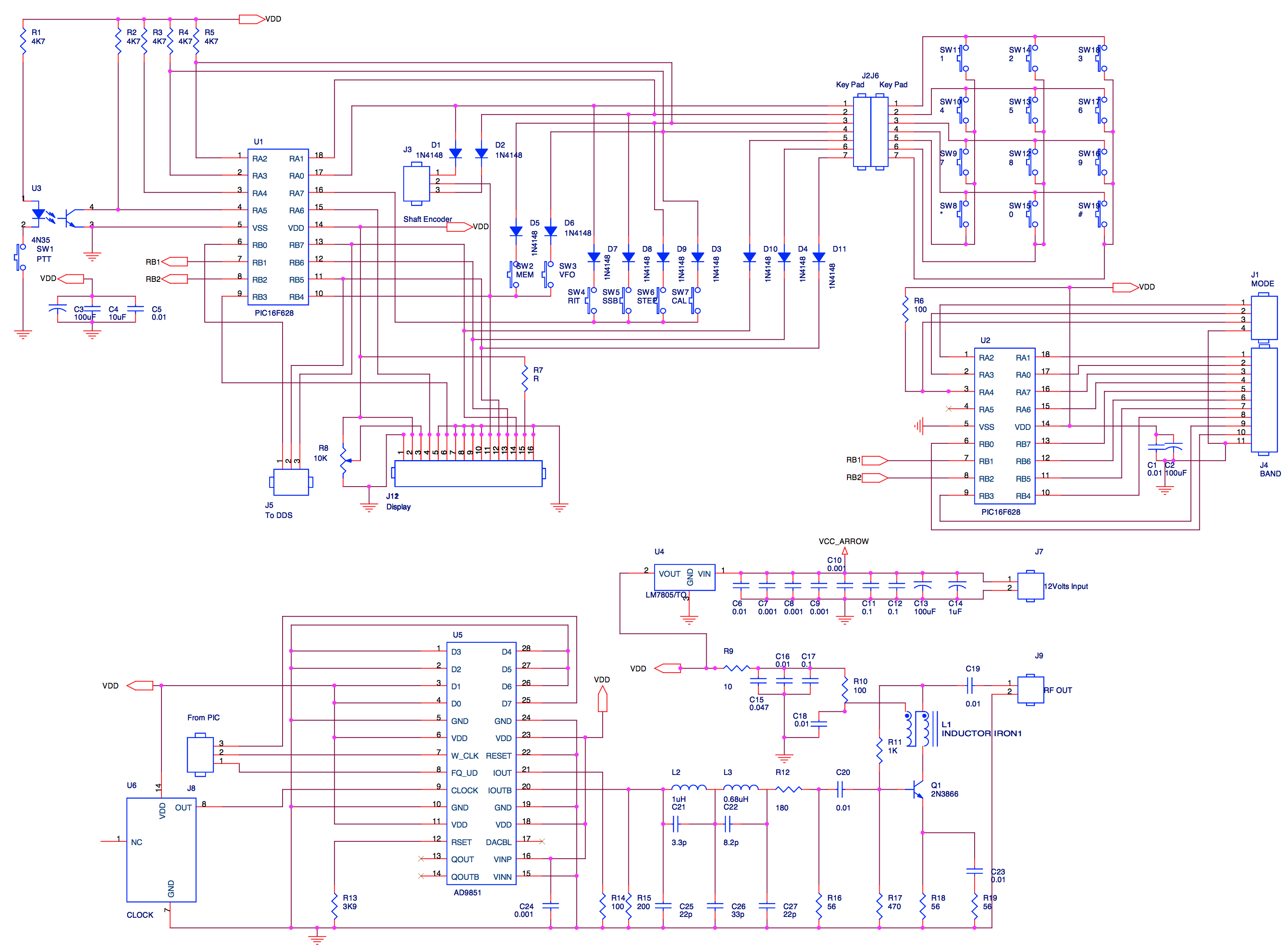This screenshot has height=952, width=1287.
Task: Select the R7 resistor above Display connector
Action: [525, 378]
